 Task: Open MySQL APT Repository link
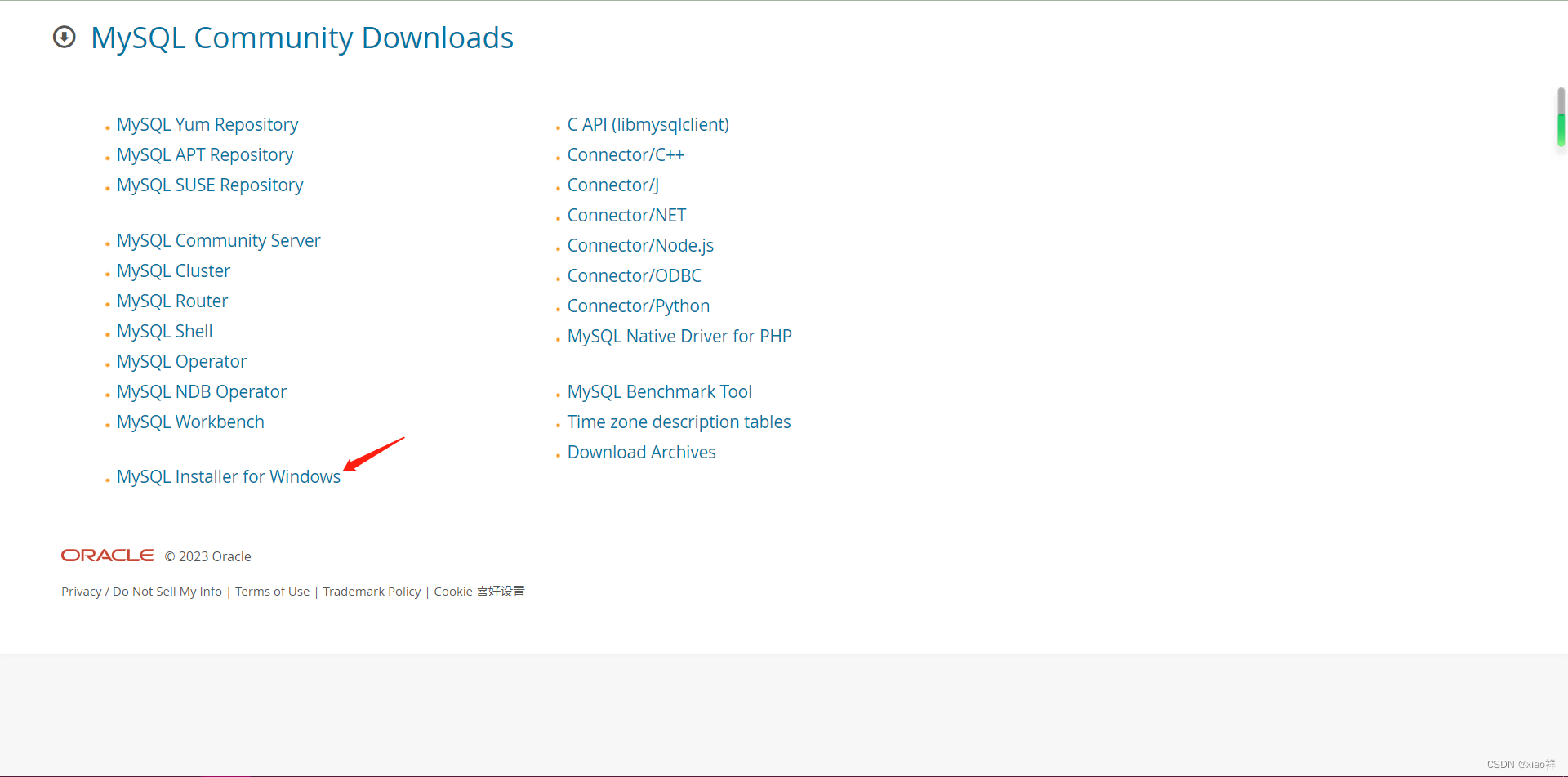(205, 154)
